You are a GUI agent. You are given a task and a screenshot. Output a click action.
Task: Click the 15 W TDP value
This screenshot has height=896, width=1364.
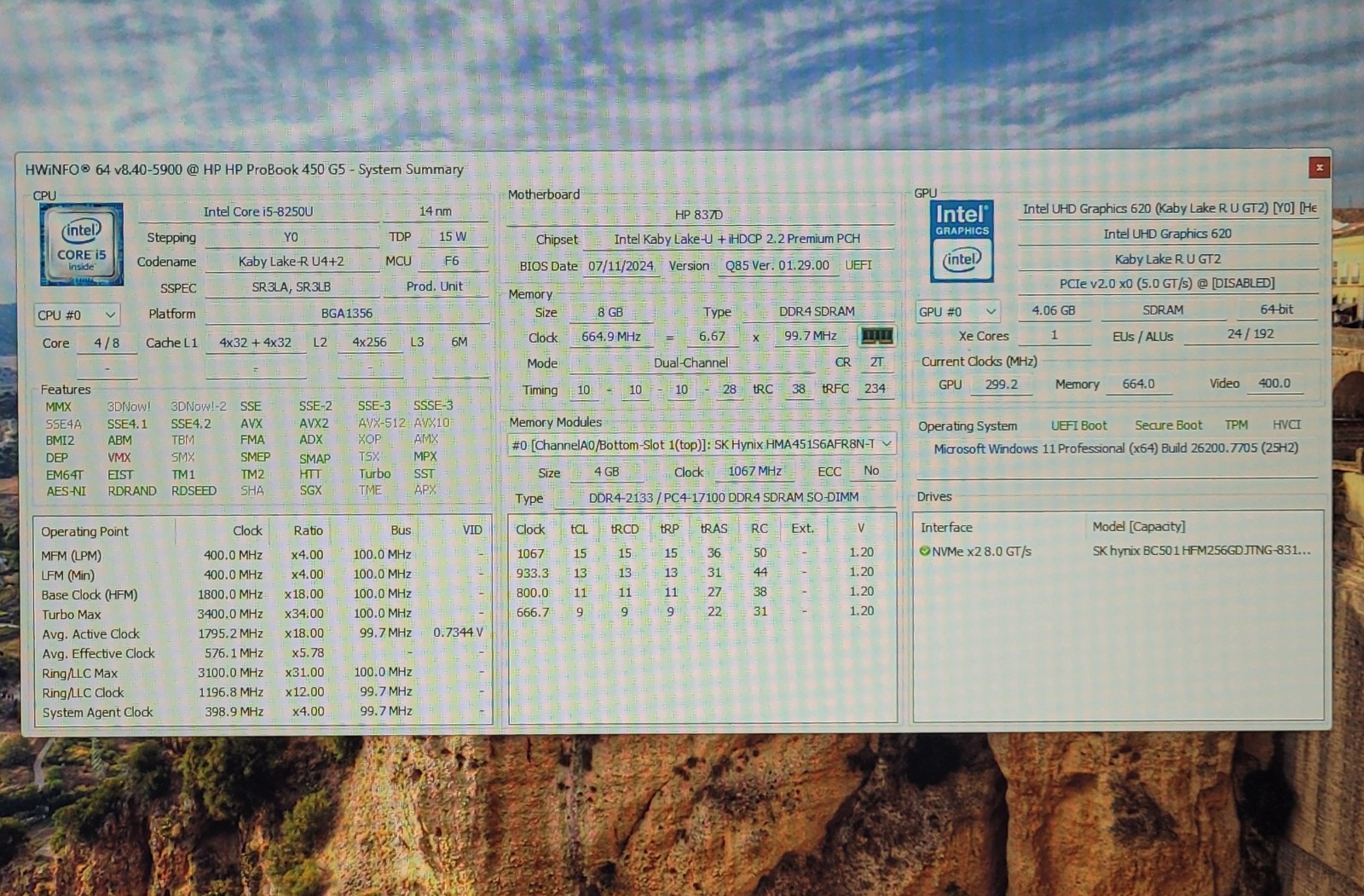click(452, 236)
